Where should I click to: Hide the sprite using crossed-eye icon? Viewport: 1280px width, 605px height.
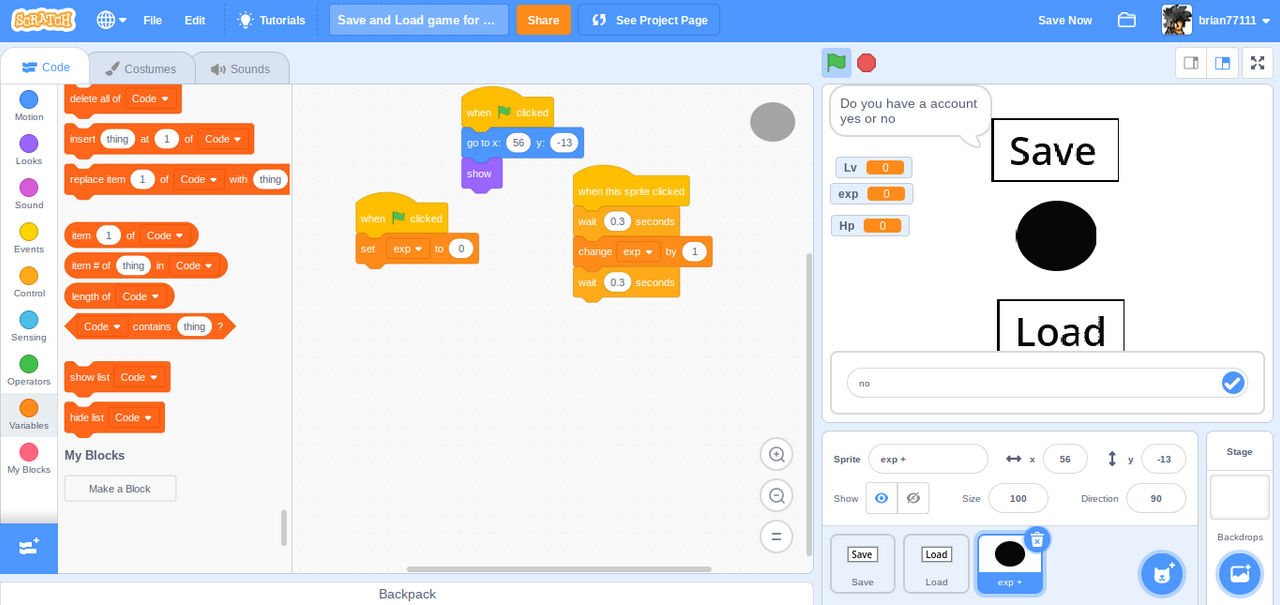pos(913,498)
